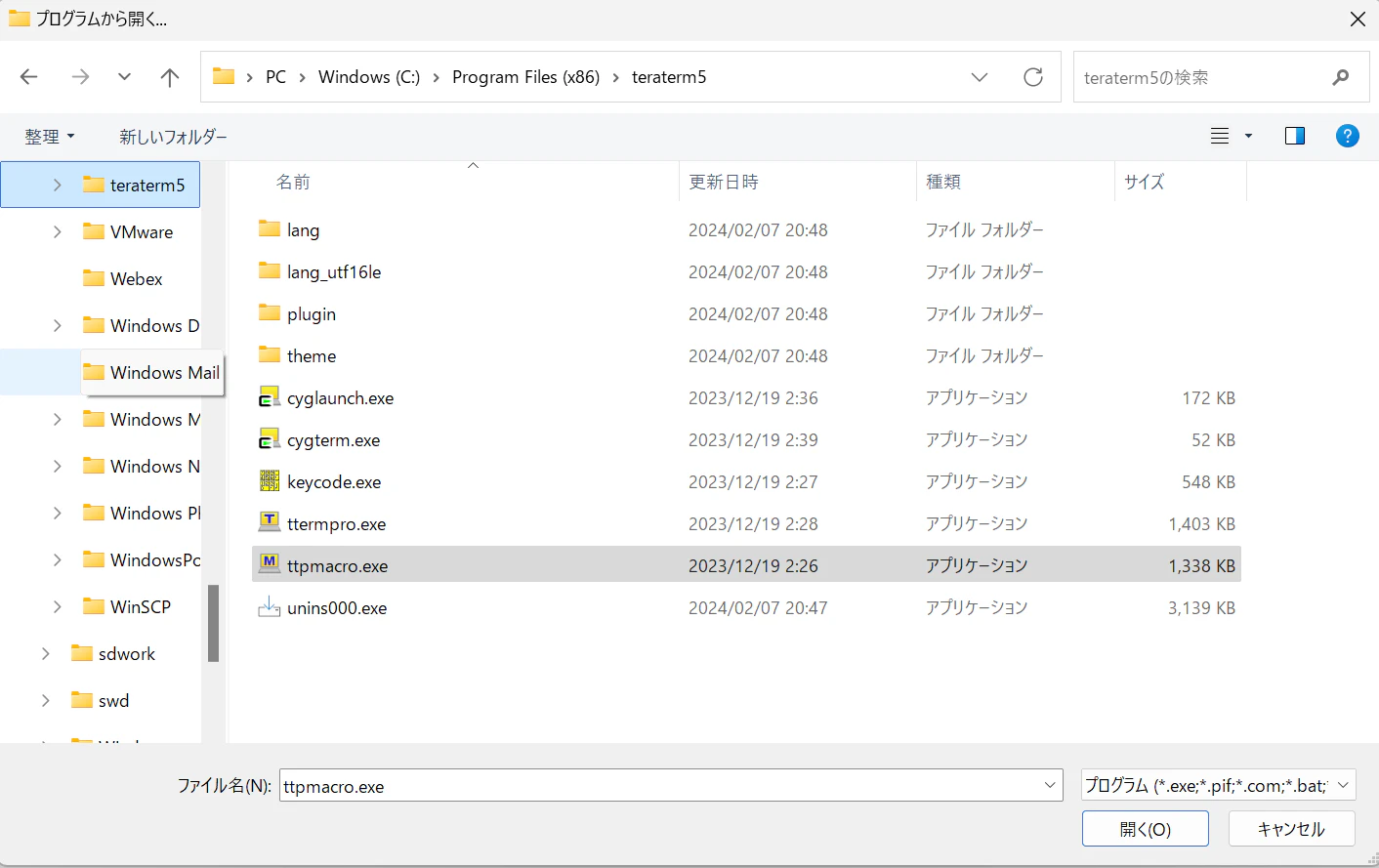Image resolution: width=1379 pixels, height=868 pixels.
Task: Click the ttpmacro.exe application icon
Action: point(270,563)
